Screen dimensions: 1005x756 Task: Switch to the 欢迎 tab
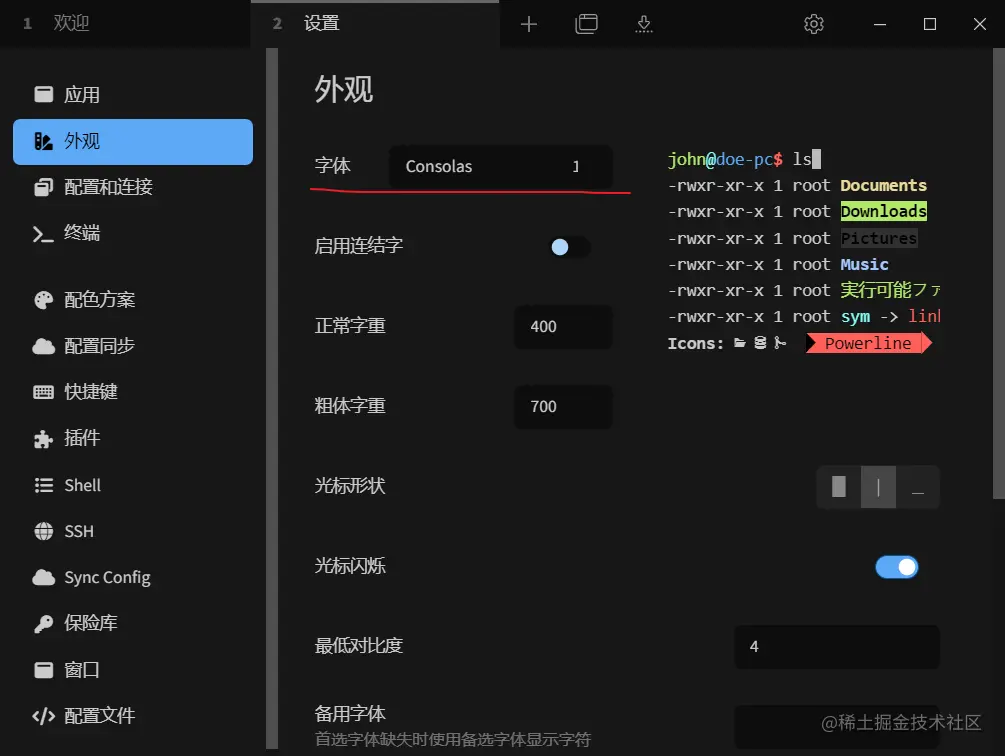pos(125,24)
